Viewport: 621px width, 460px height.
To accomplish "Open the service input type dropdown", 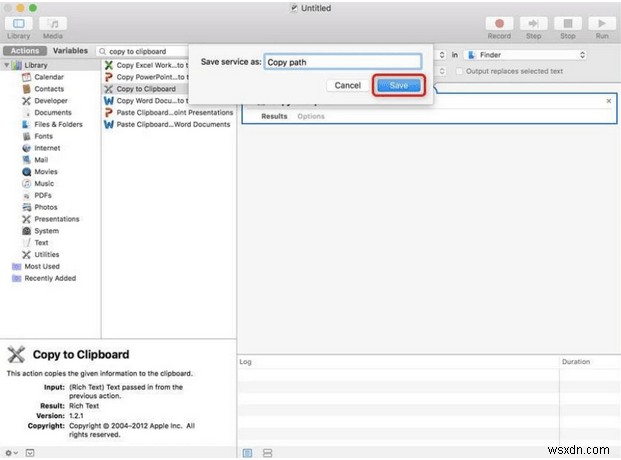I will [x=442, y=55].
